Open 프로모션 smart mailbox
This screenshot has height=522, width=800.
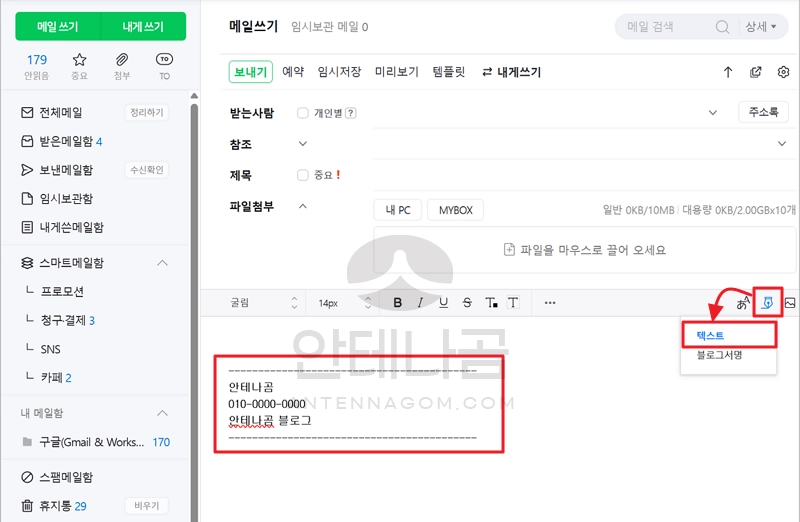62,291
